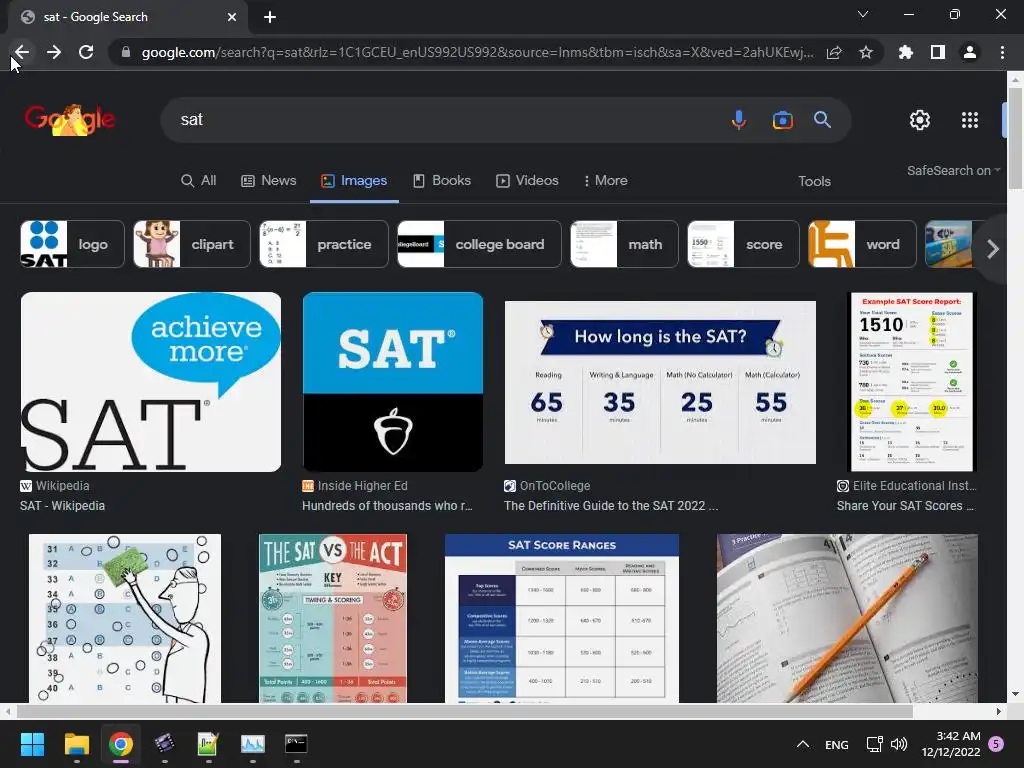The width and height of the screenshot is (1024, 768).
Task: Reload the Google search page
Action: click(86, 52)
